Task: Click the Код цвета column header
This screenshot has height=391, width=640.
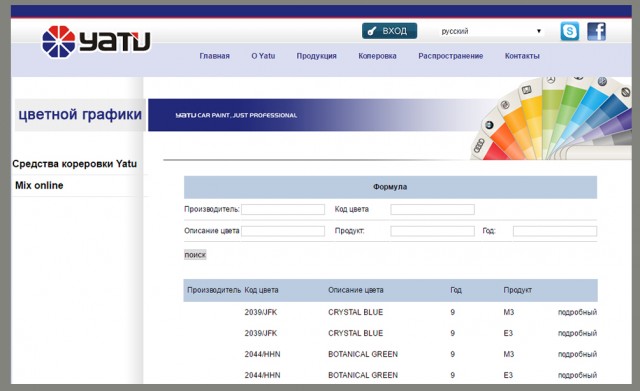Action: coord(261,290)
